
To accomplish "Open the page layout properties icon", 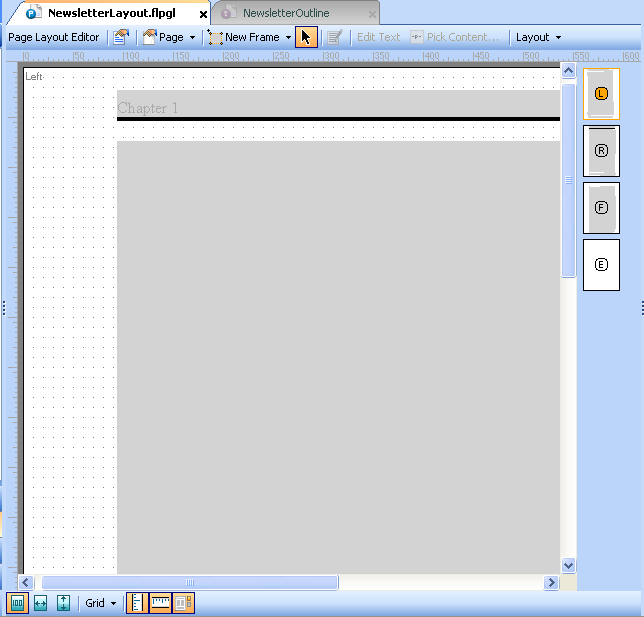I will click(121, 37).
